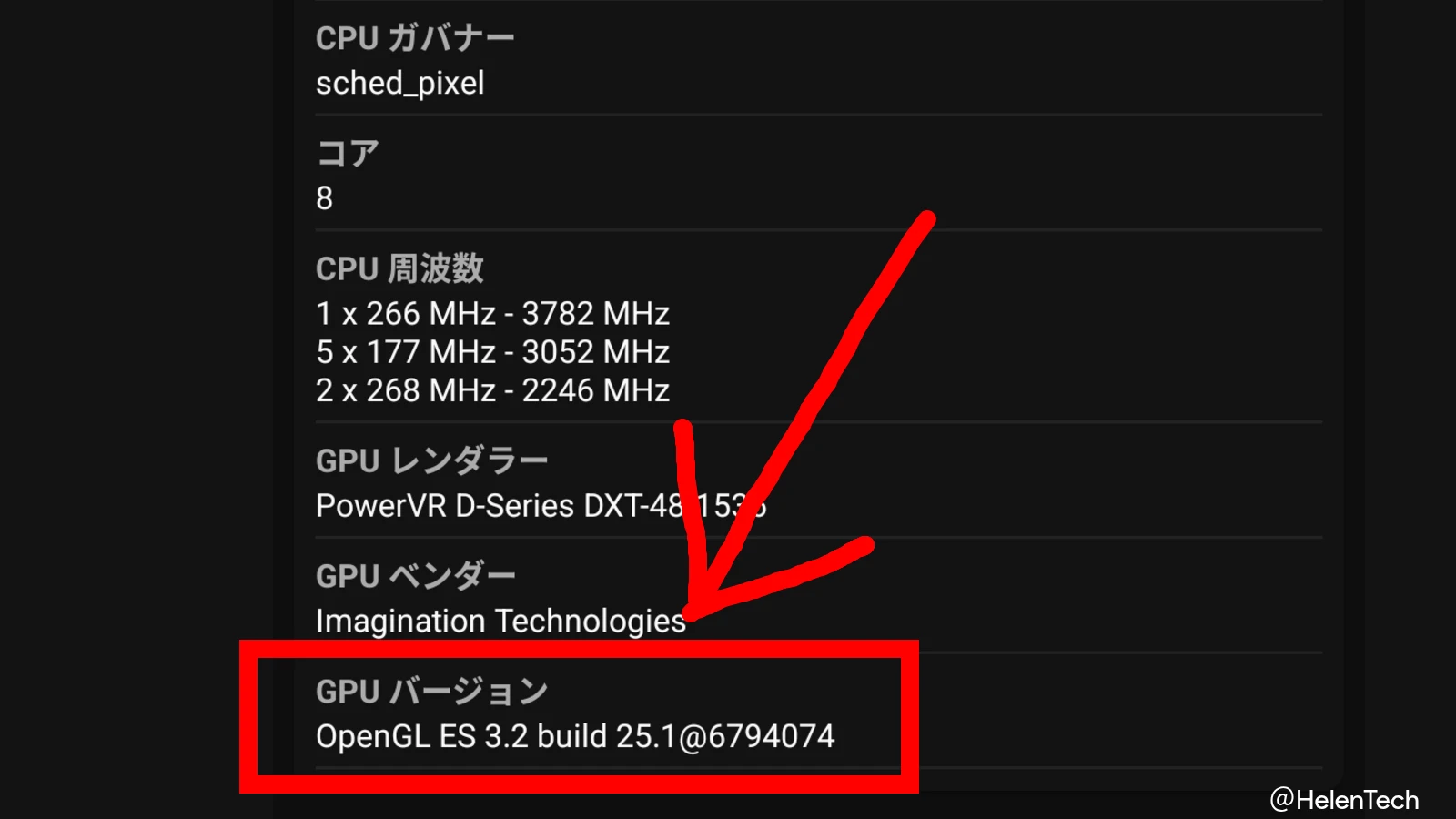
Task: Select the 5 x 177 MHz frequency line
Action: pyautogui.click(x=491, y=351)
